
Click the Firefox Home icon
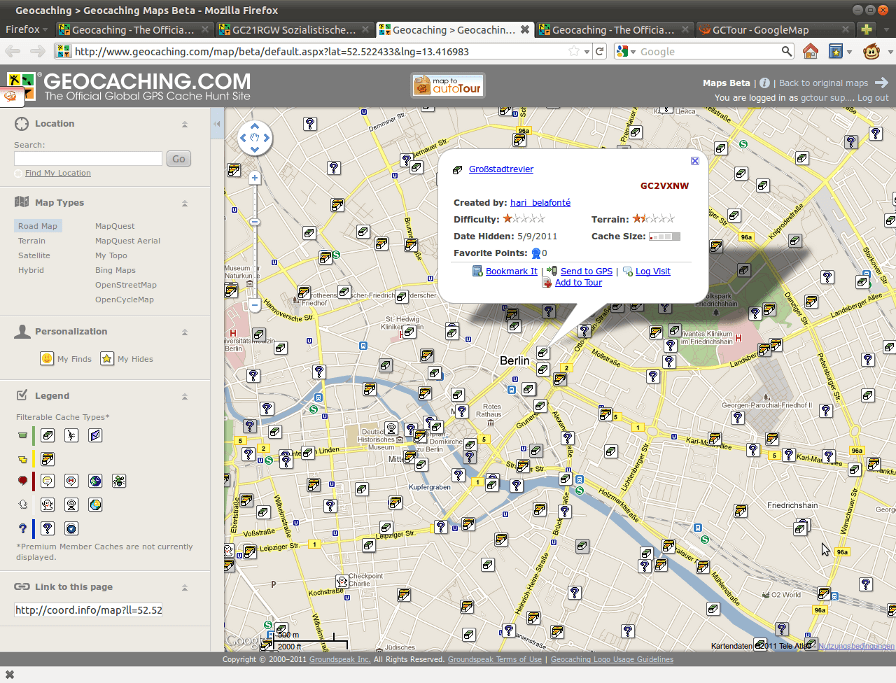coord(810,51)
